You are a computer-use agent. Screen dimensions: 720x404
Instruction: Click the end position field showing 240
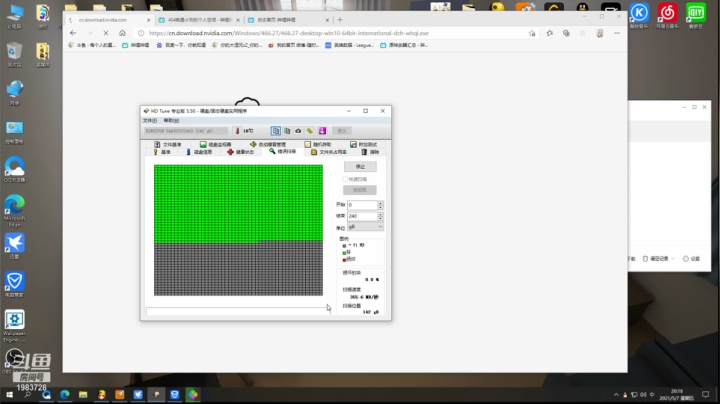(x=362, y=216)
